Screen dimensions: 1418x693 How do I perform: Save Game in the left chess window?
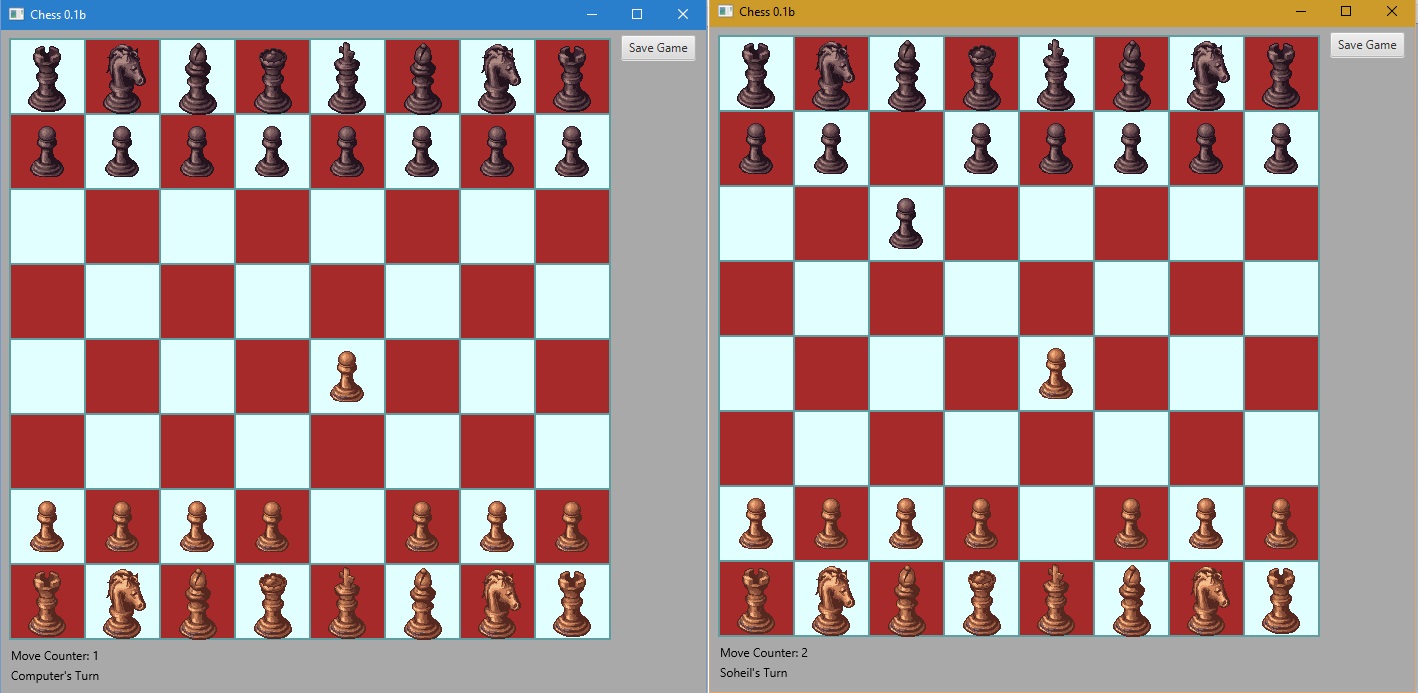[x=658, y=48]
